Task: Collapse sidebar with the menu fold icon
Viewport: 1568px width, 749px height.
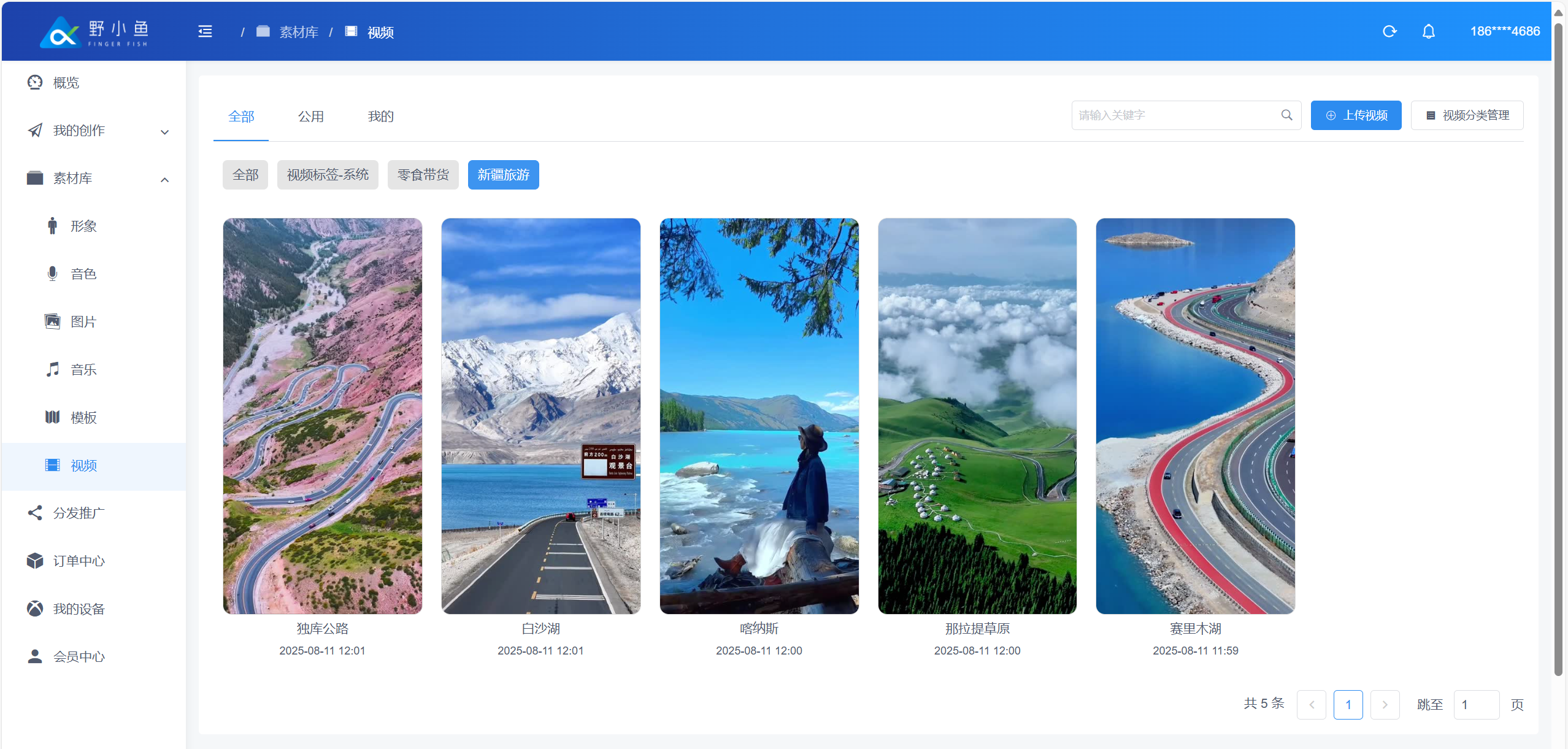Action: click(x=205, y=31)
